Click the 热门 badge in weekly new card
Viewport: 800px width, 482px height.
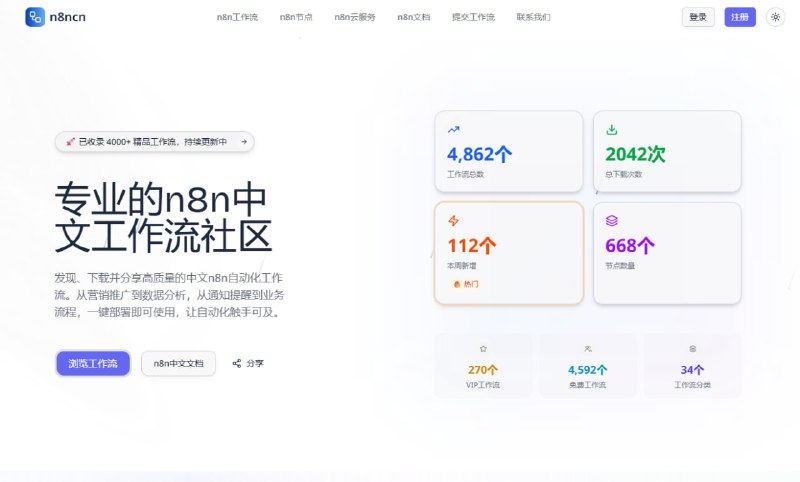click(466, 284)
